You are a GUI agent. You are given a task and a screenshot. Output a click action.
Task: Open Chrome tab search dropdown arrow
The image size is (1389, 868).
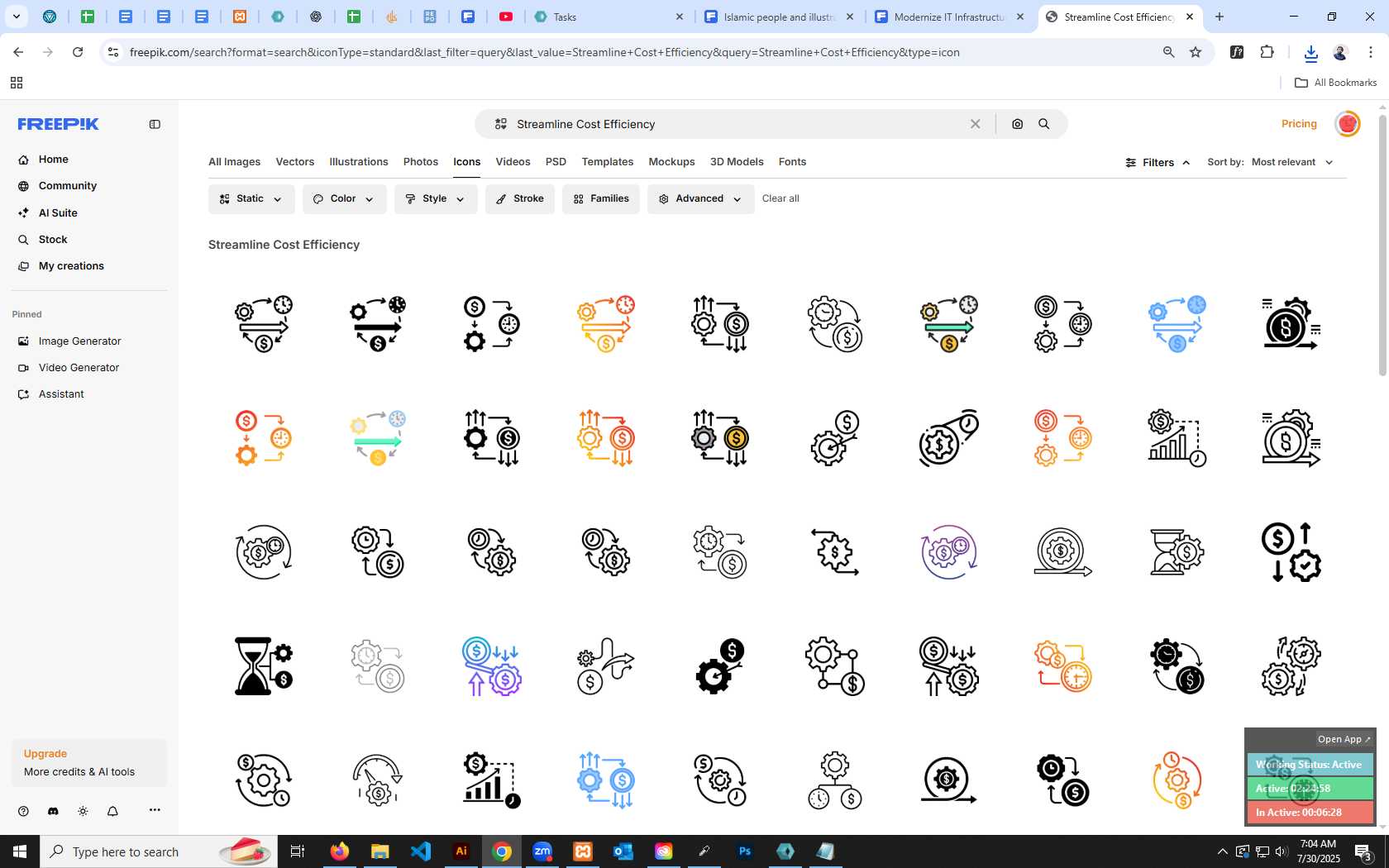(x=16, y=17)
